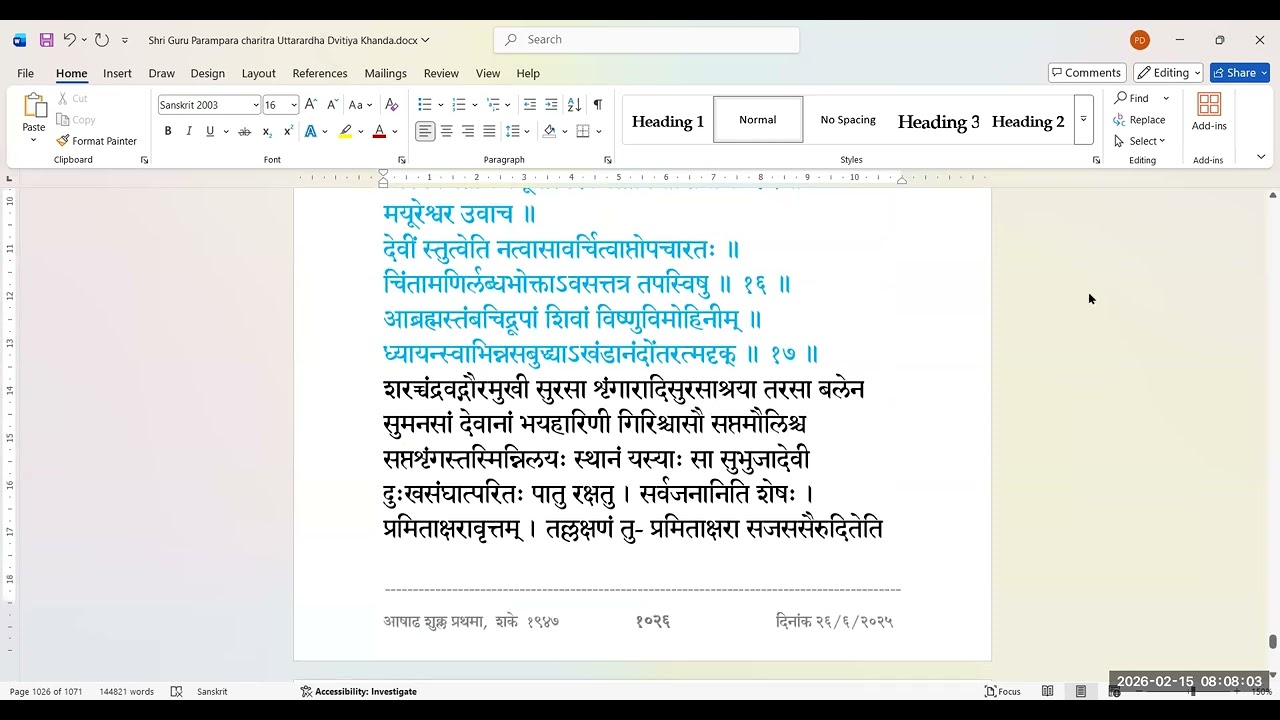Image resolution: width=1280 pixels, height=720 pixels.
Task: Click the title bar Search box
Action: 646,40
